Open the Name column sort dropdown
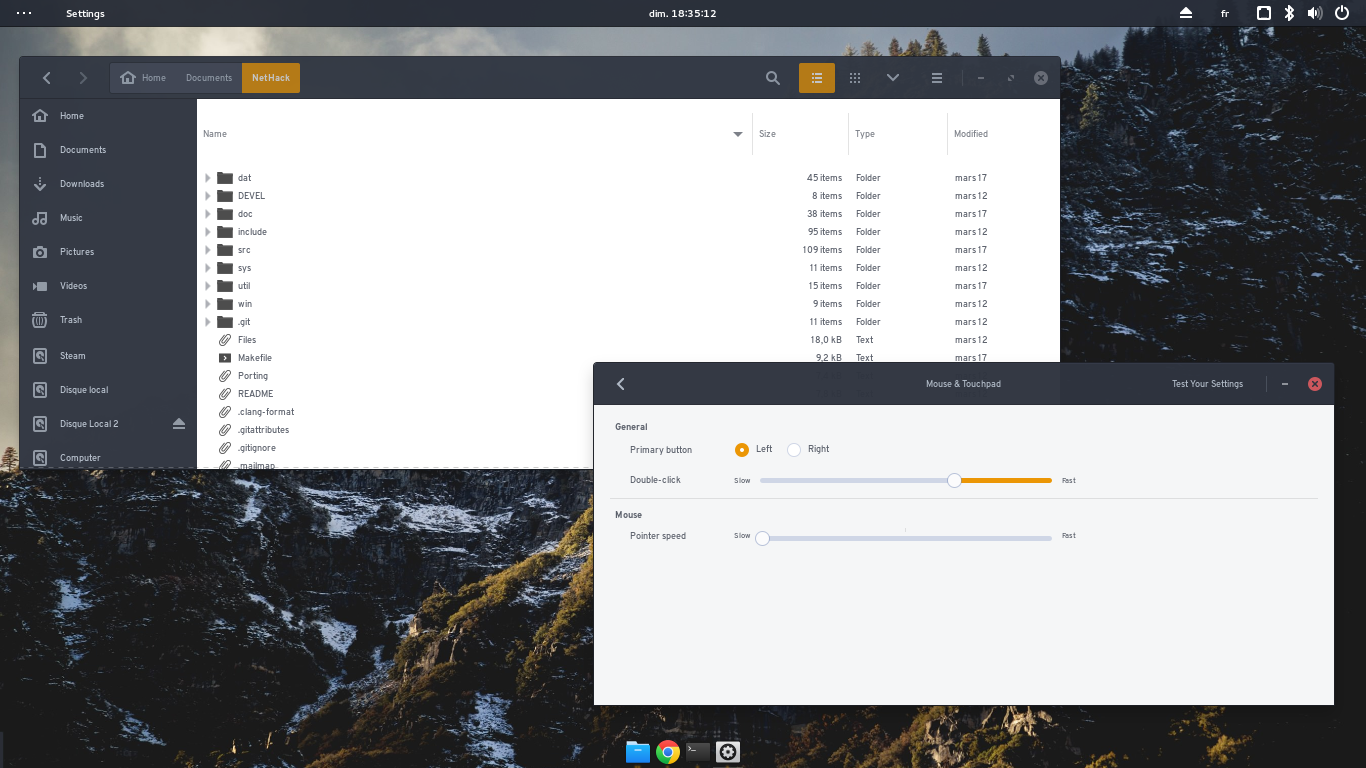The image size is (1366, 768). [x=737, y=133]
